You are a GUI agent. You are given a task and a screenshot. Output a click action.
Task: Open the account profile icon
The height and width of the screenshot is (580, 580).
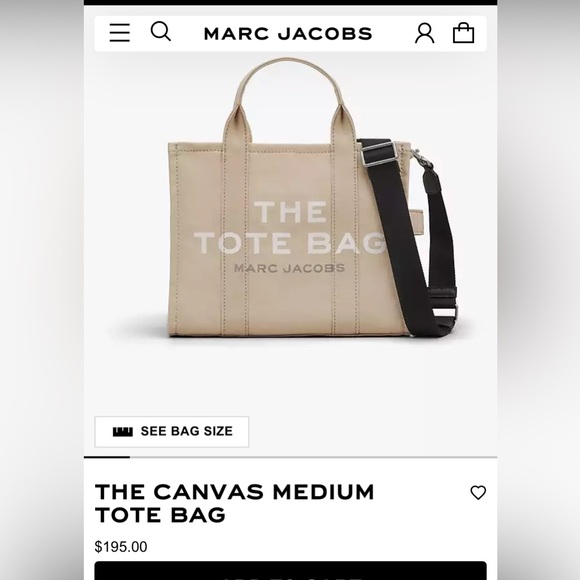point(424,33)
